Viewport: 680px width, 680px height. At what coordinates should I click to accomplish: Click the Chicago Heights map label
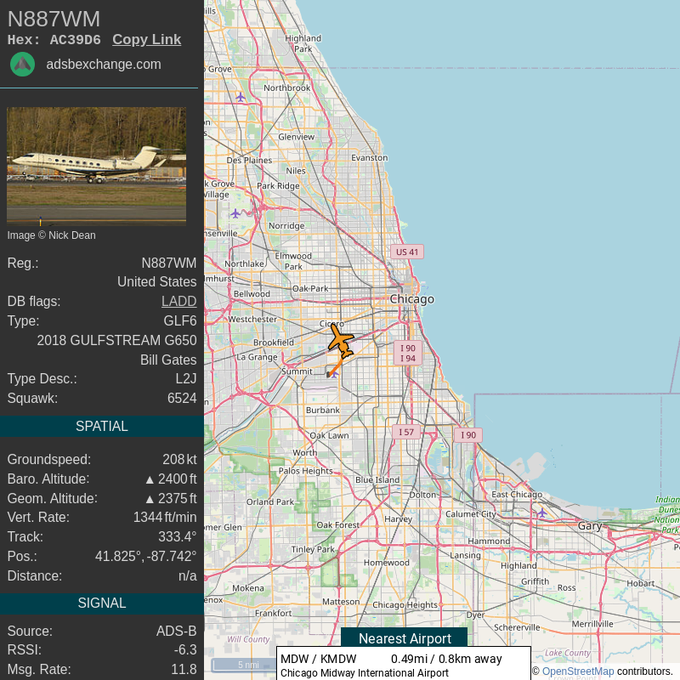click(x=405, y=605)
